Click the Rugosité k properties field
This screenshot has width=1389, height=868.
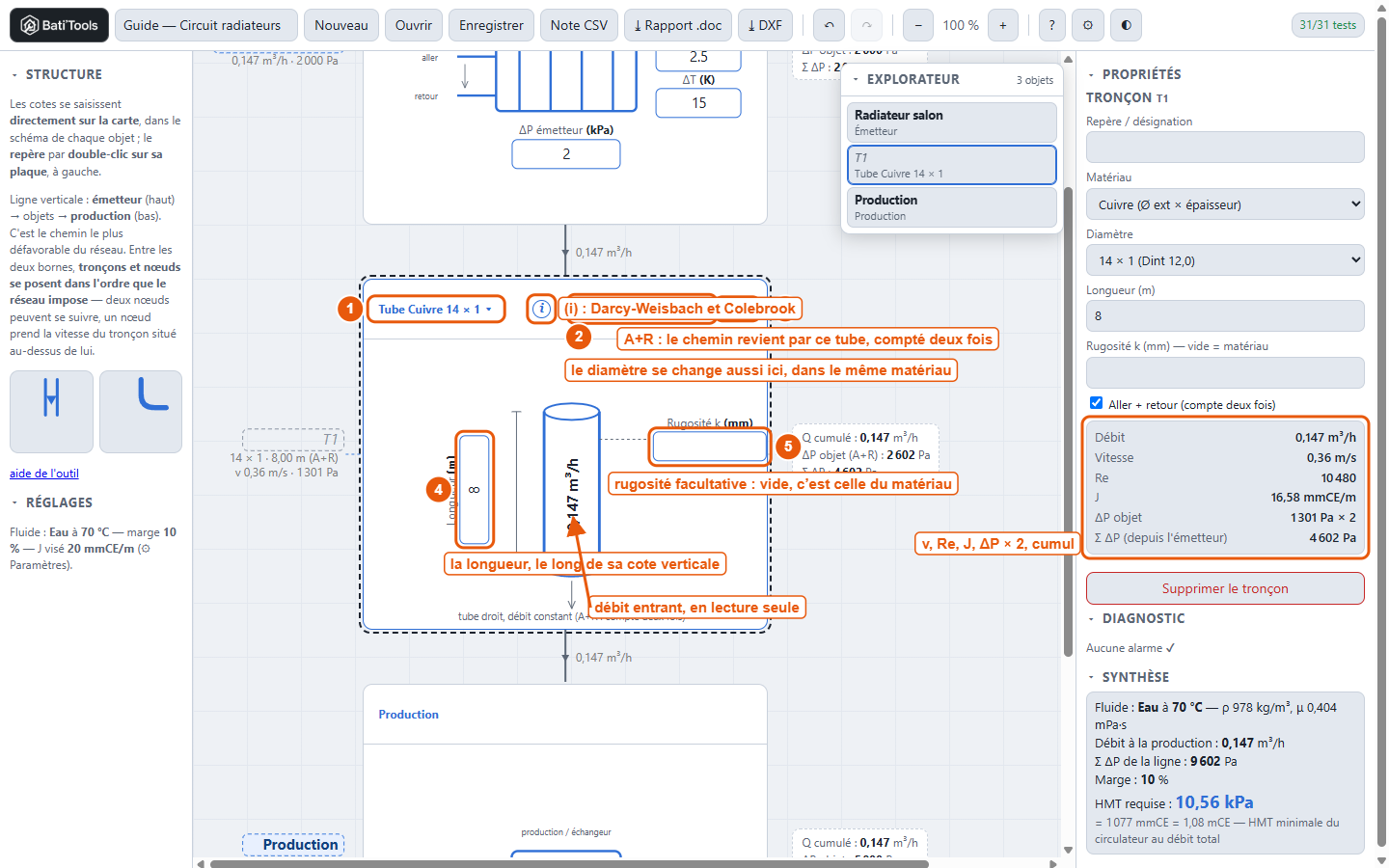pyautogui.click(x=1225, y=373)
